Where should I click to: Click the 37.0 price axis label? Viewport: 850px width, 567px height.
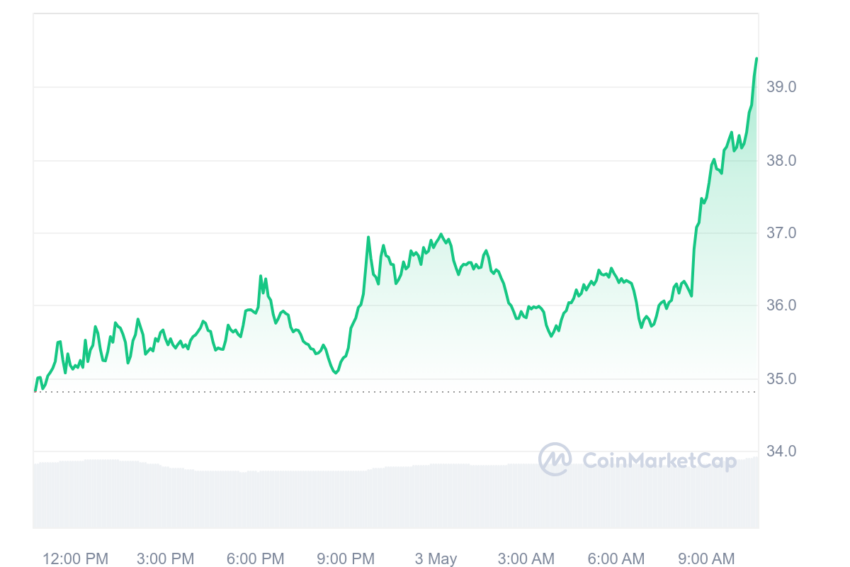point(781,233)
